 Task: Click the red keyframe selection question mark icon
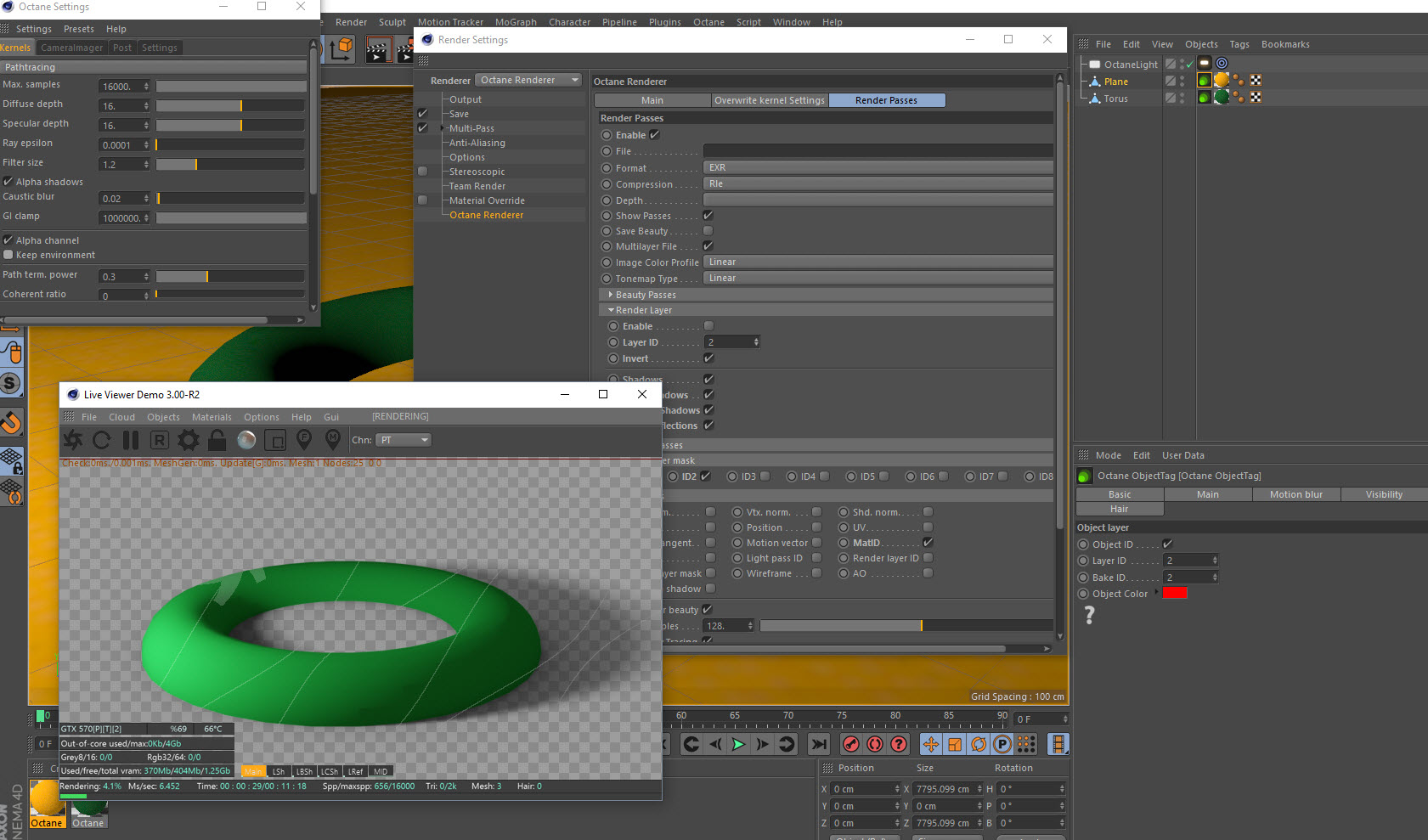pyautogui.click(x=899, y=745)
